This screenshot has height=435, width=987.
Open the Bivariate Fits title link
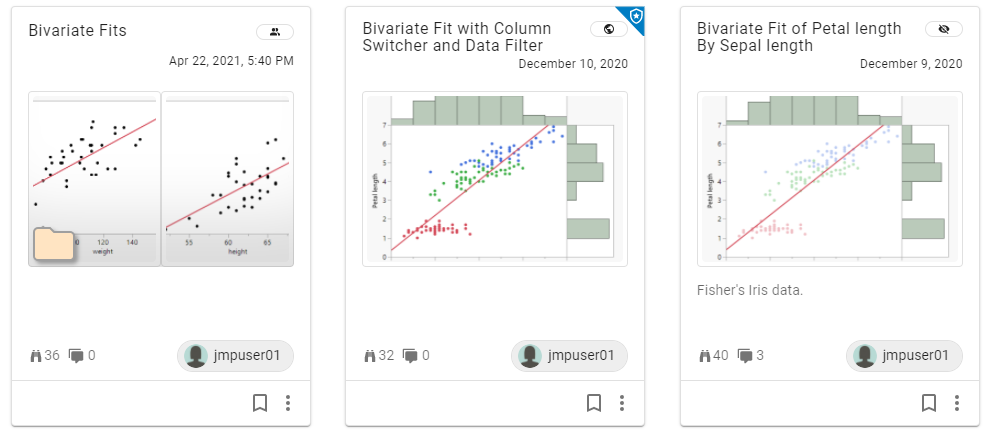click(x=78, y=31)
